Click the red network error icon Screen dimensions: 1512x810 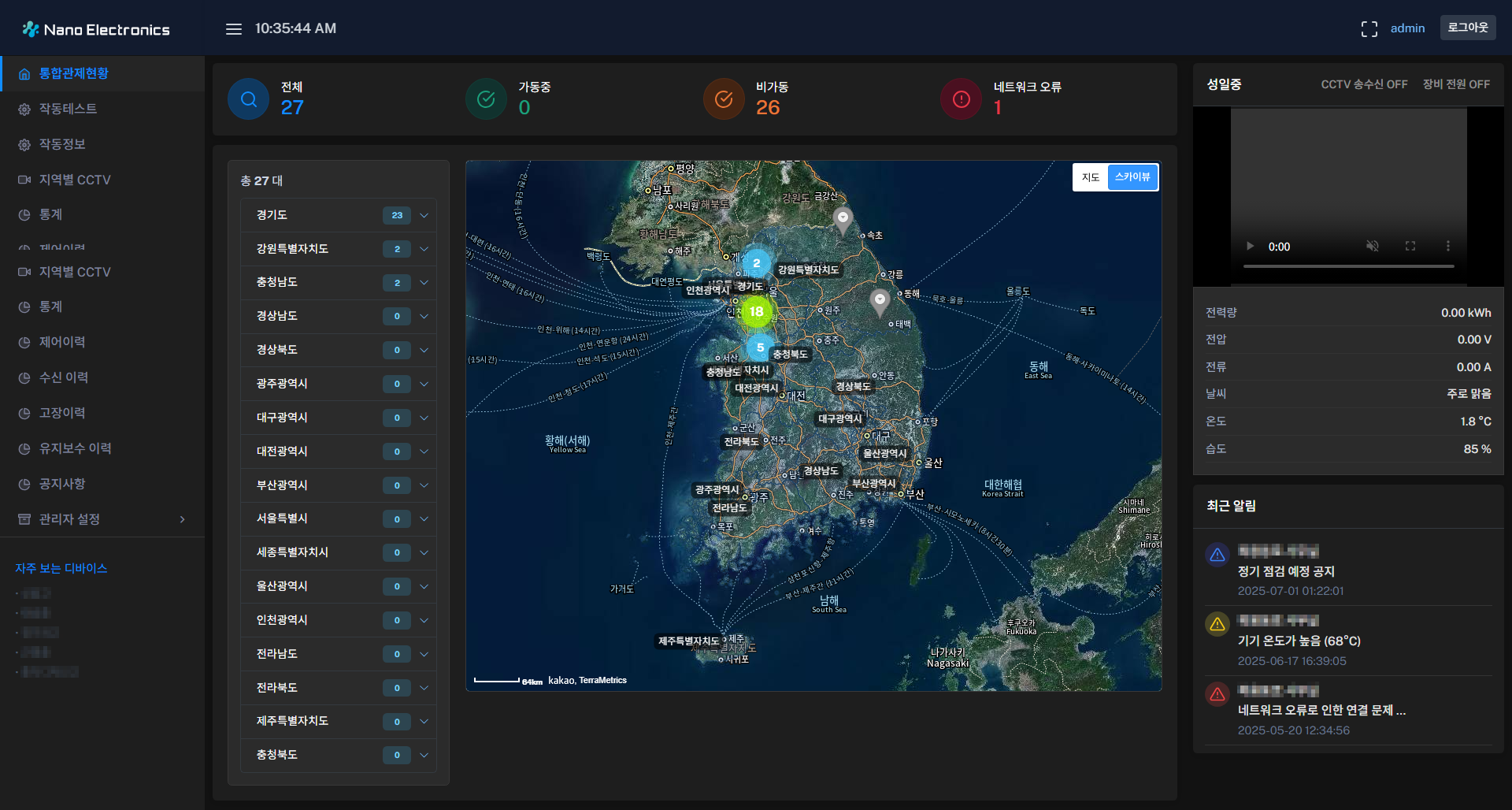click(961, 99)
